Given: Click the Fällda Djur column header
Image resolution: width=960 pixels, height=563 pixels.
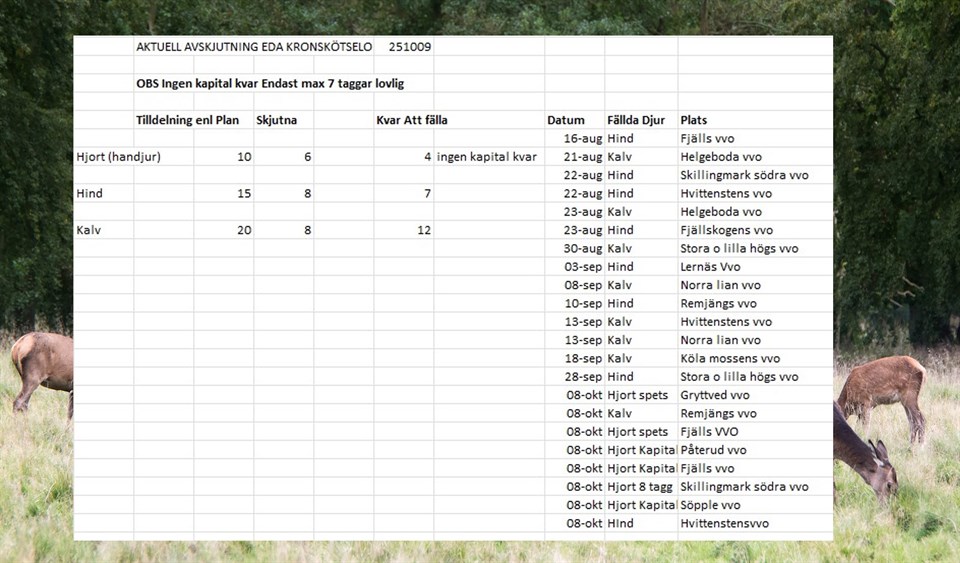Looking at the screenshot, I should (x=636, y=120).
